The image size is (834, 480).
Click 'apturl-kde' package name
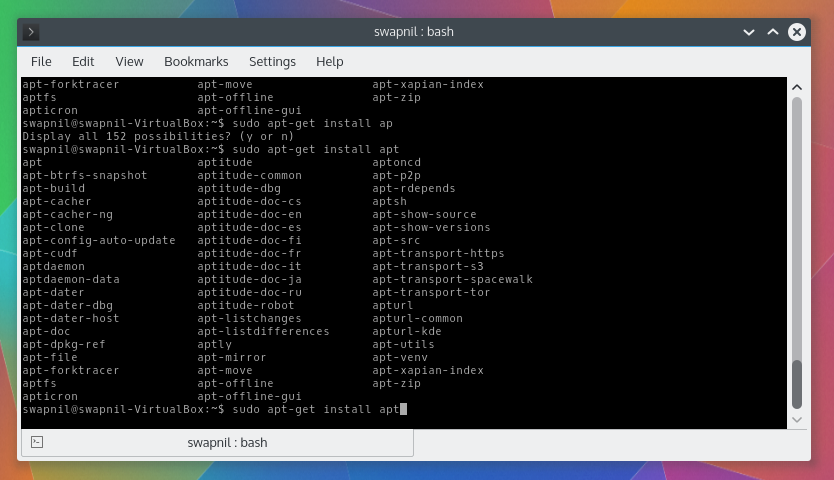click(x=407, y=332)
